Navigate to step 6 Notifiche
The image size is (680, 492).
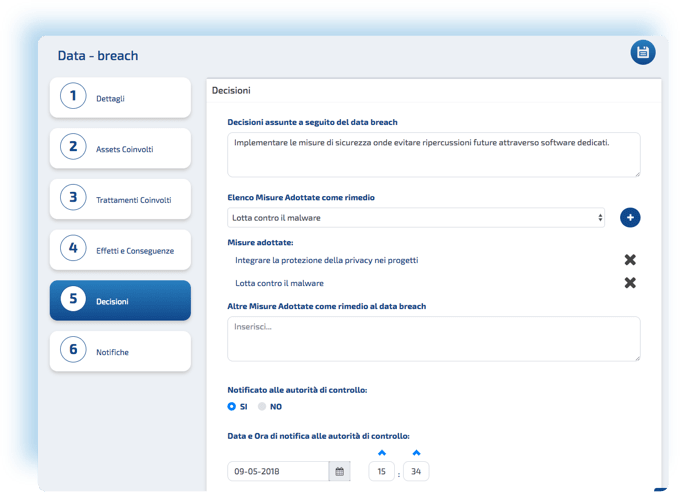click(x=120, y=351)
